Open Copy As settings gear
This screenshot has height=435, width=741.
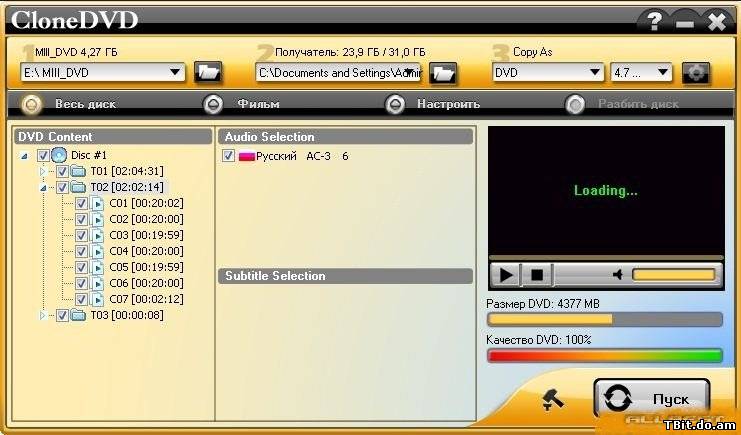pos(696,73)
